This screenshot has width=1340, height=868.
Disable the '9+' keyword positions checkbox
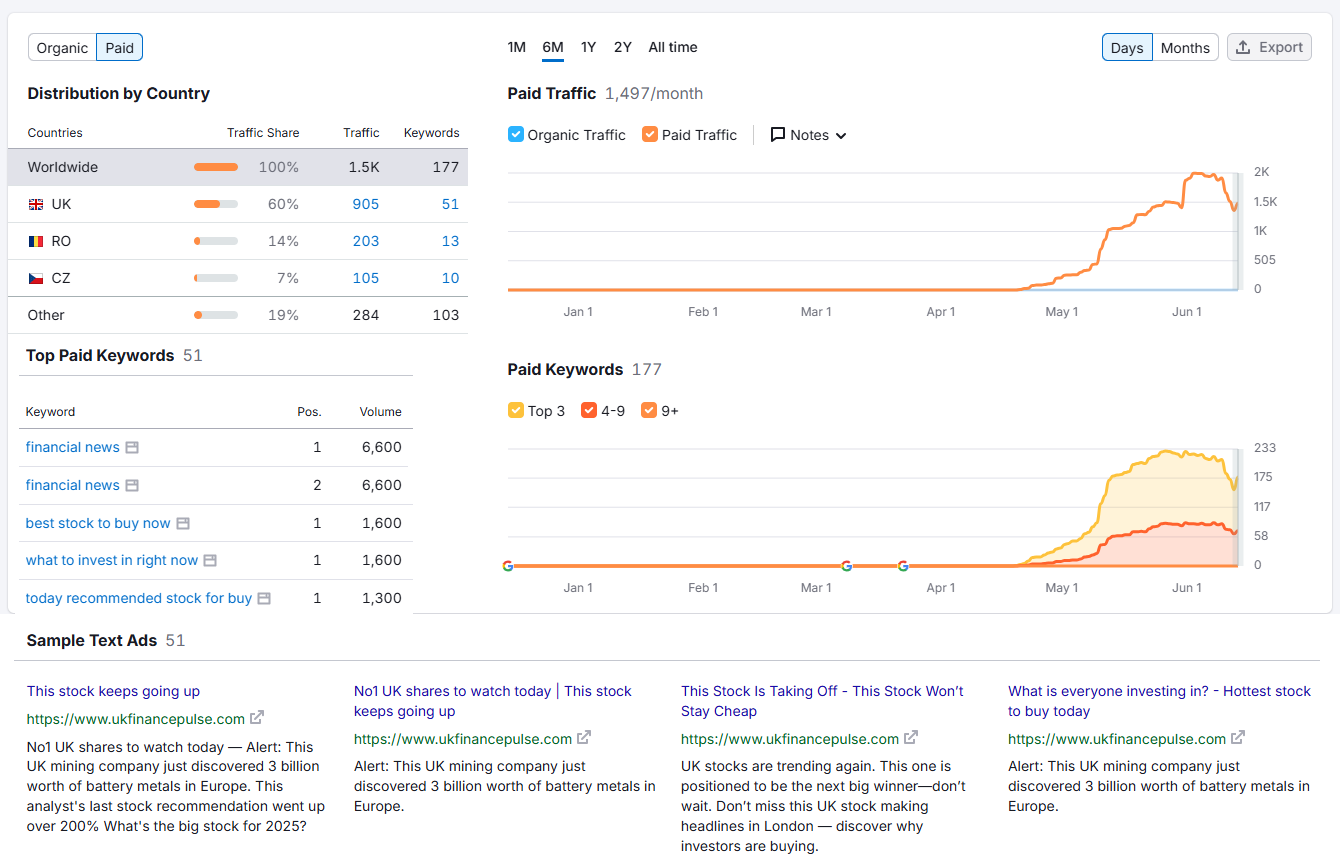(650, 410)
